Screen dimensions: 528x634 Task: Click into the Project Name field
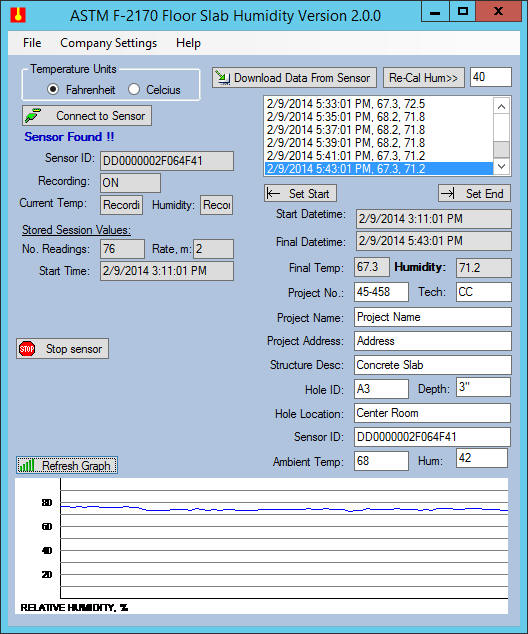[433, 317]
